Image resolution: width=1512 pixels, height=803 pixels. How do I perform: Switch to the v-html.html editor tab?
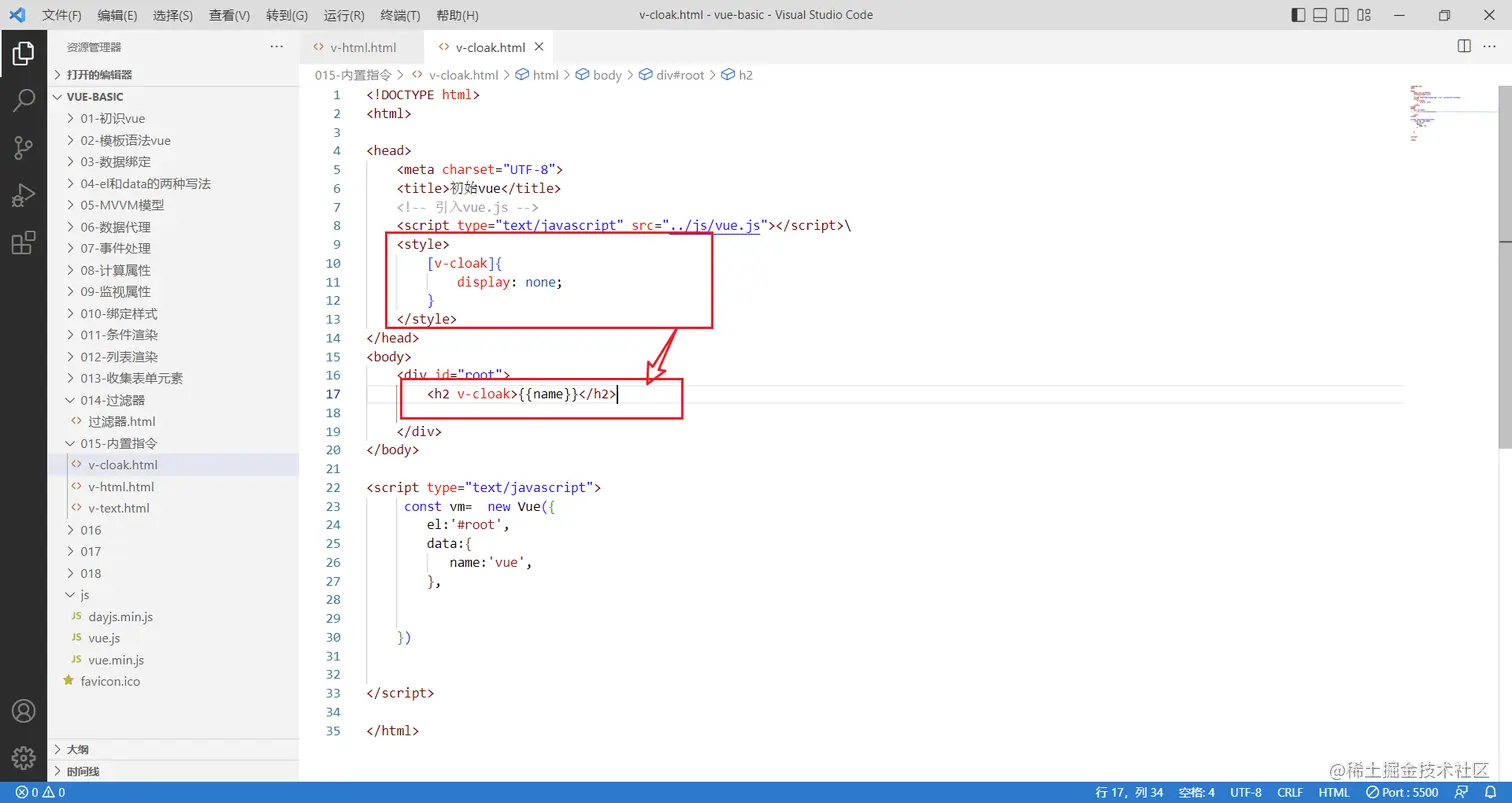pyautogui.click(x=362, y=47)
